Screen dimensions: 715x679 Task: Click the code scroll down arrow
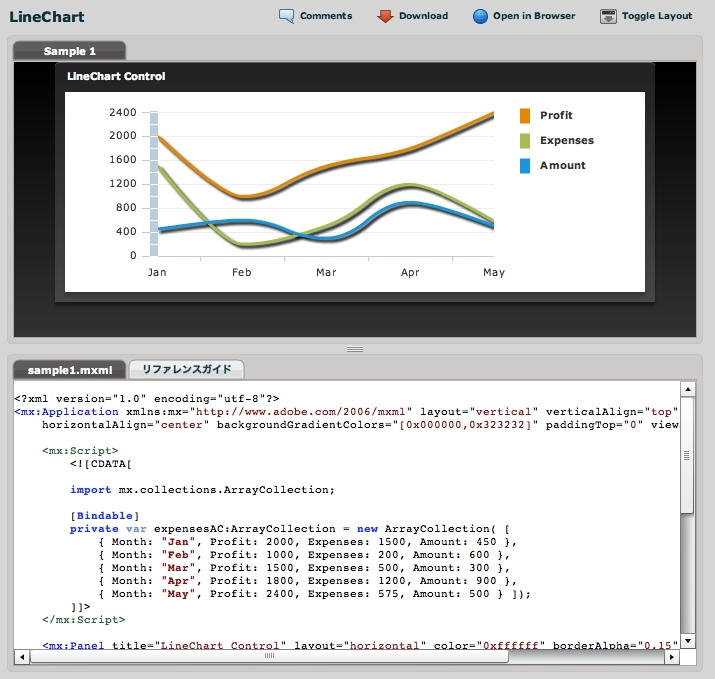(688, 641)
